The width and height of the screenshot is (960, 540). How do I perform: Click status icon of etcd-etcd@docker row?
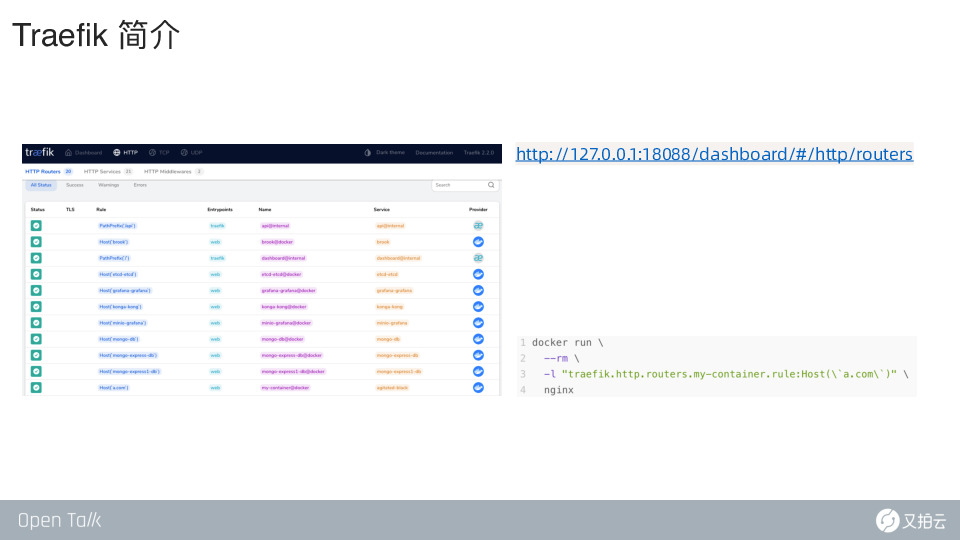[36, 274]
